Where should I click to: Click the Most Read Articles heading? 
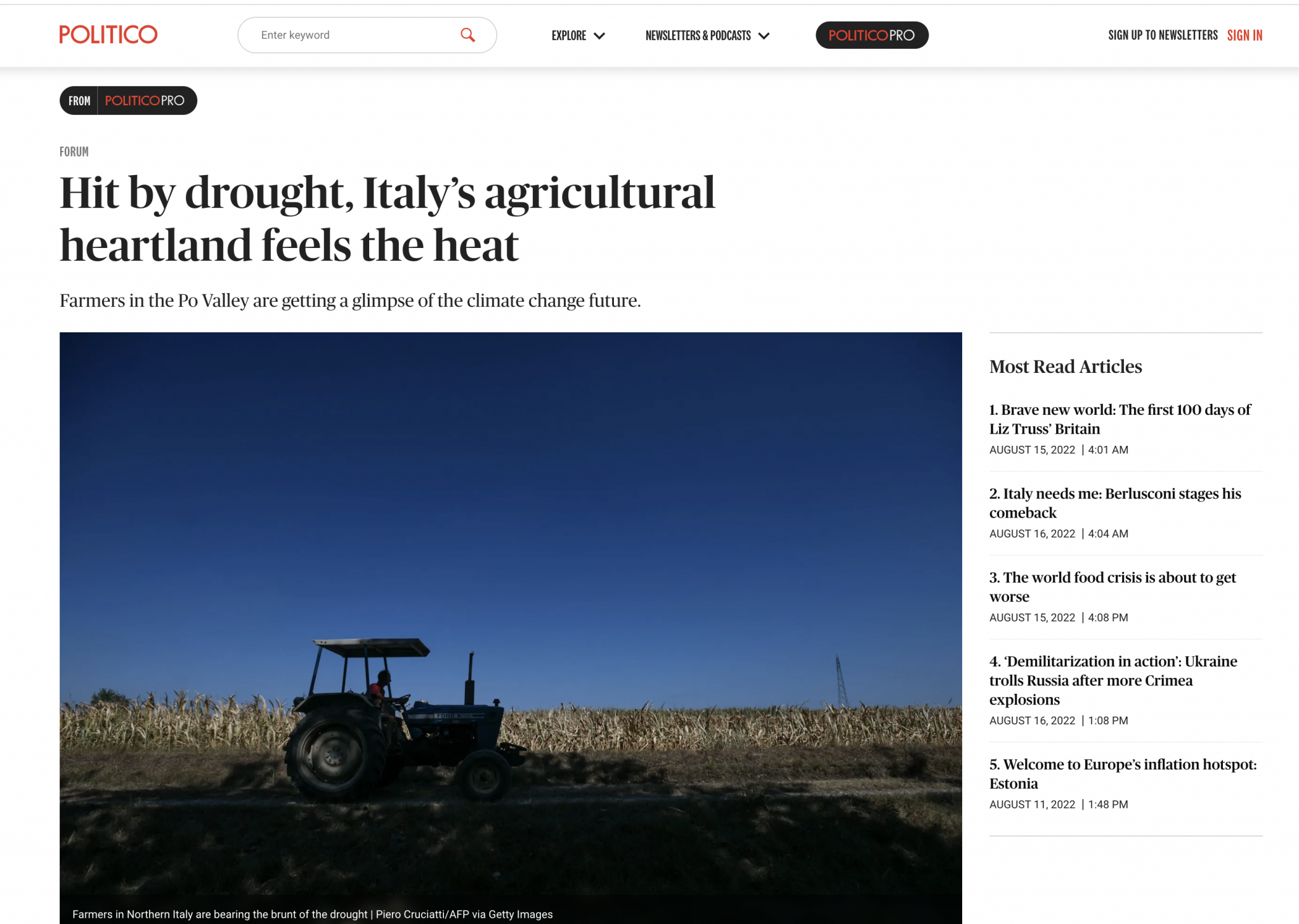pos(1066,367)
